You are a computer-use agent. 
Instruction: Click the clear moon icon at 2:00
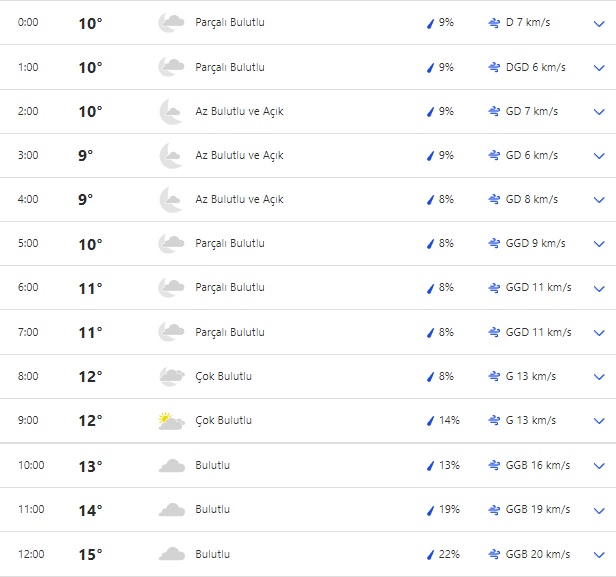(x=171, y=111)
